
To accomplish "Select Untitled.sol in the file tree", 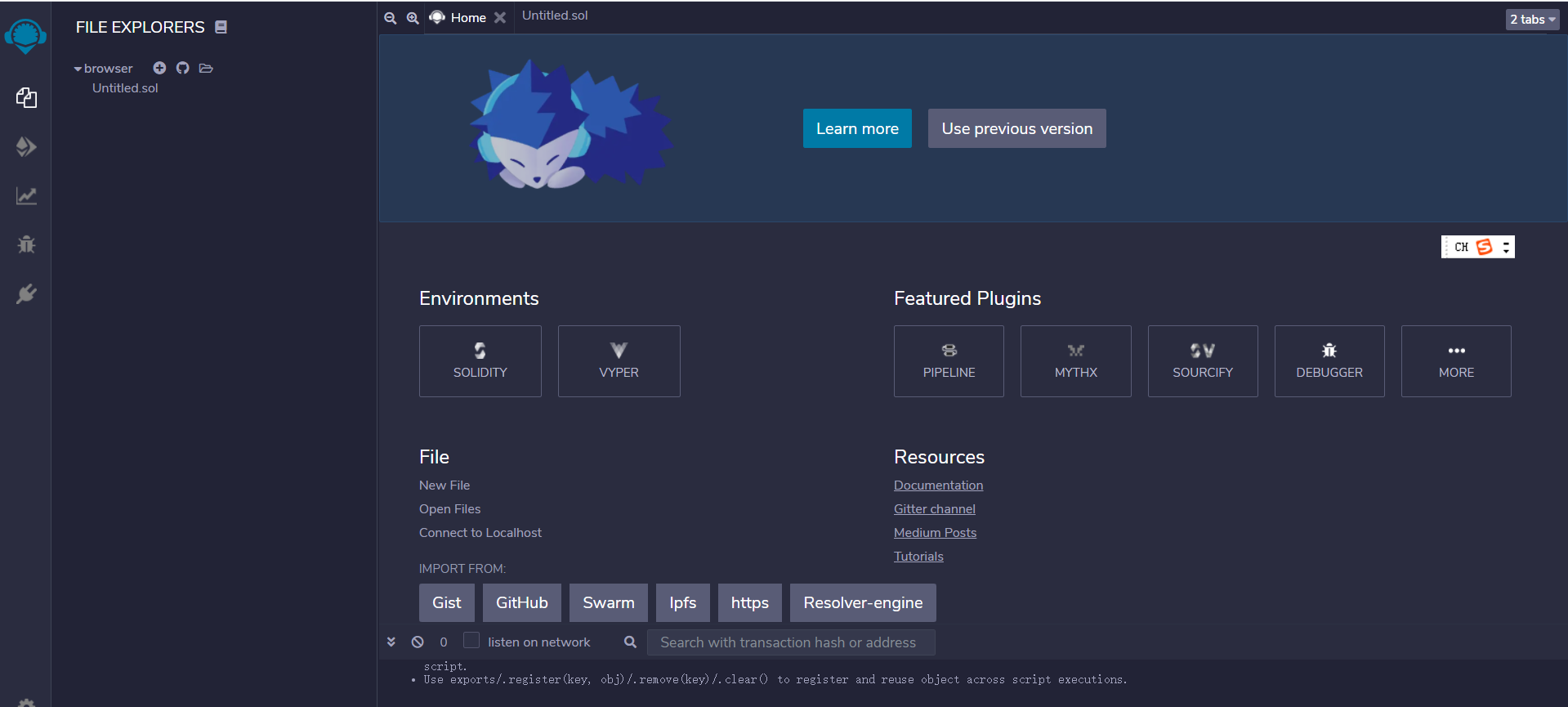I will click(x=125, y=88).
